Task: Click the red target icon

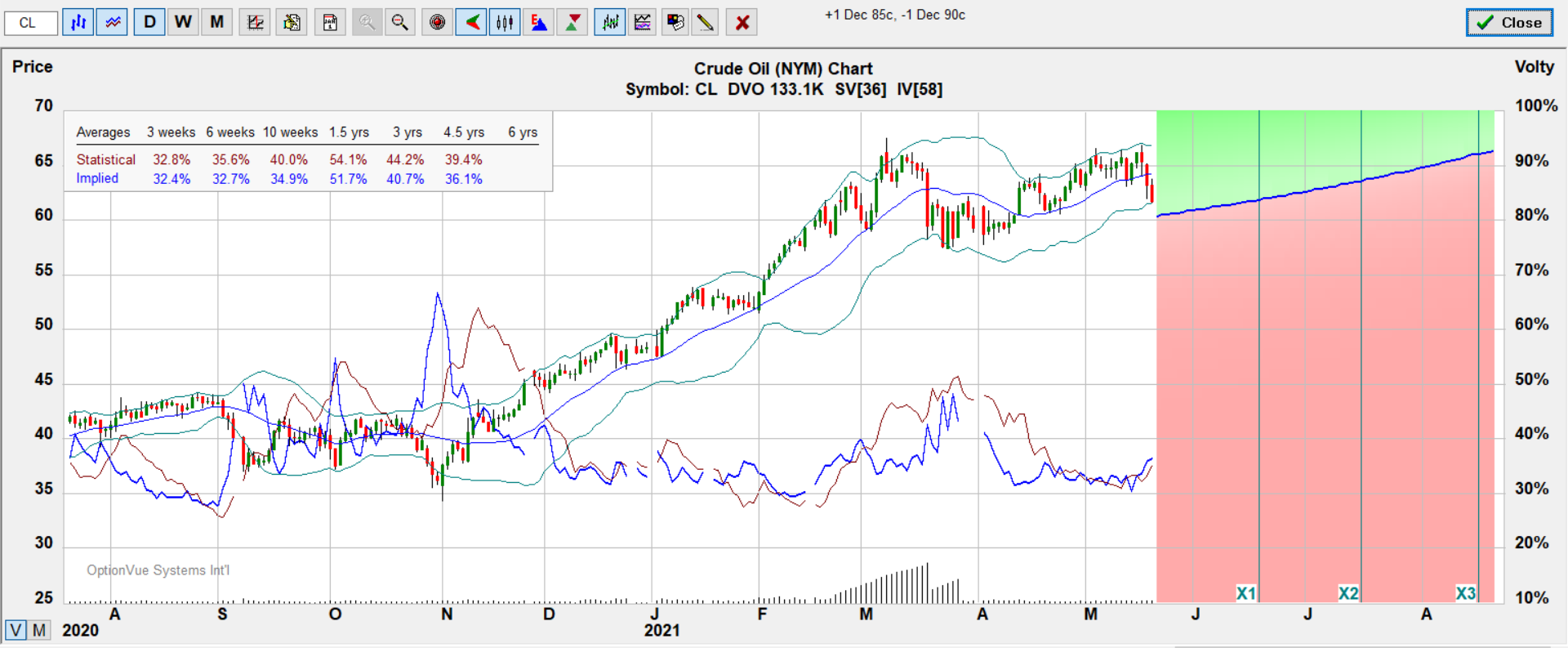Action: tap(438, 22)
